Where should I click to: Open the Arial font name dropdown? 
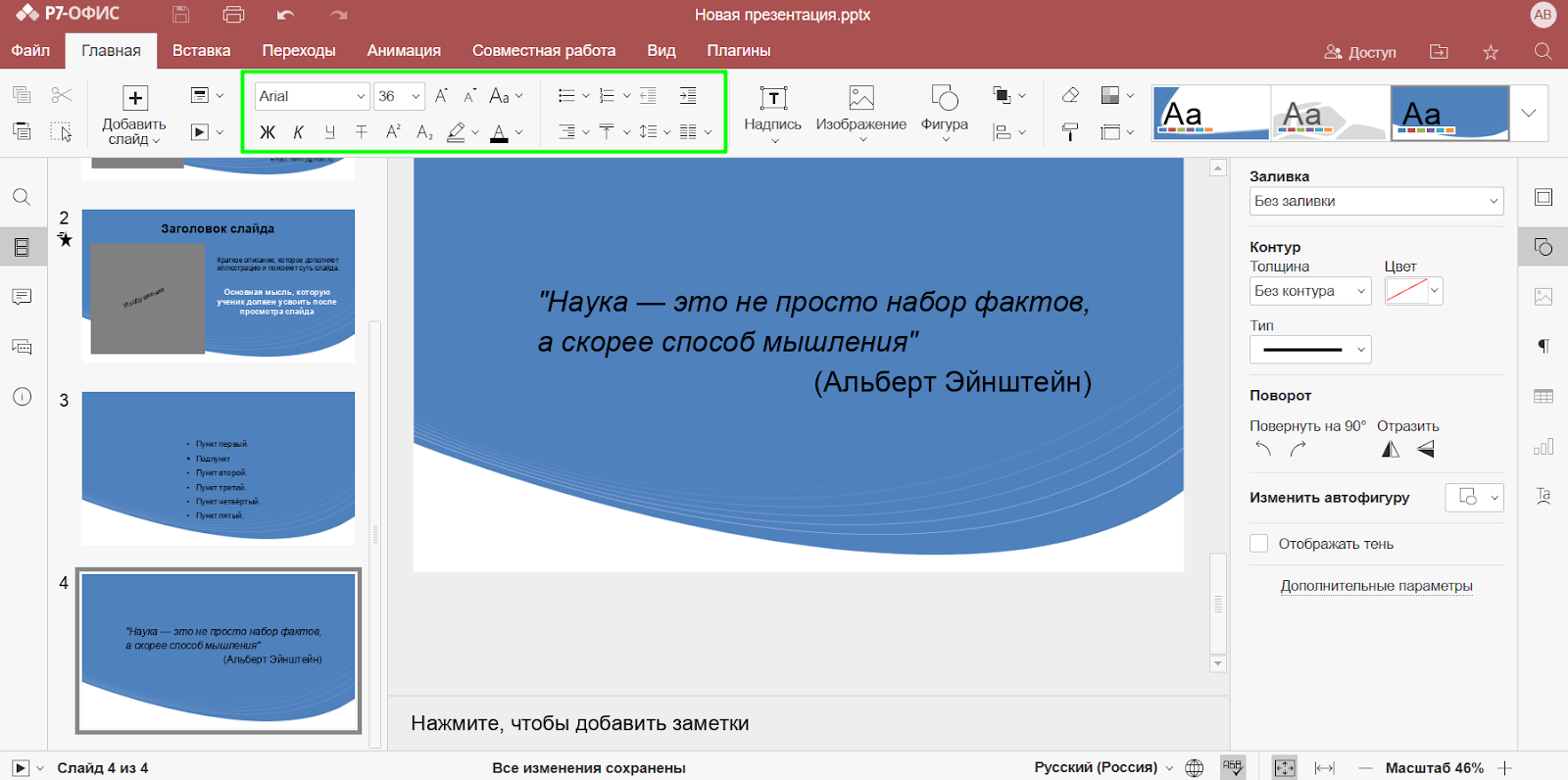coord(361,96)
